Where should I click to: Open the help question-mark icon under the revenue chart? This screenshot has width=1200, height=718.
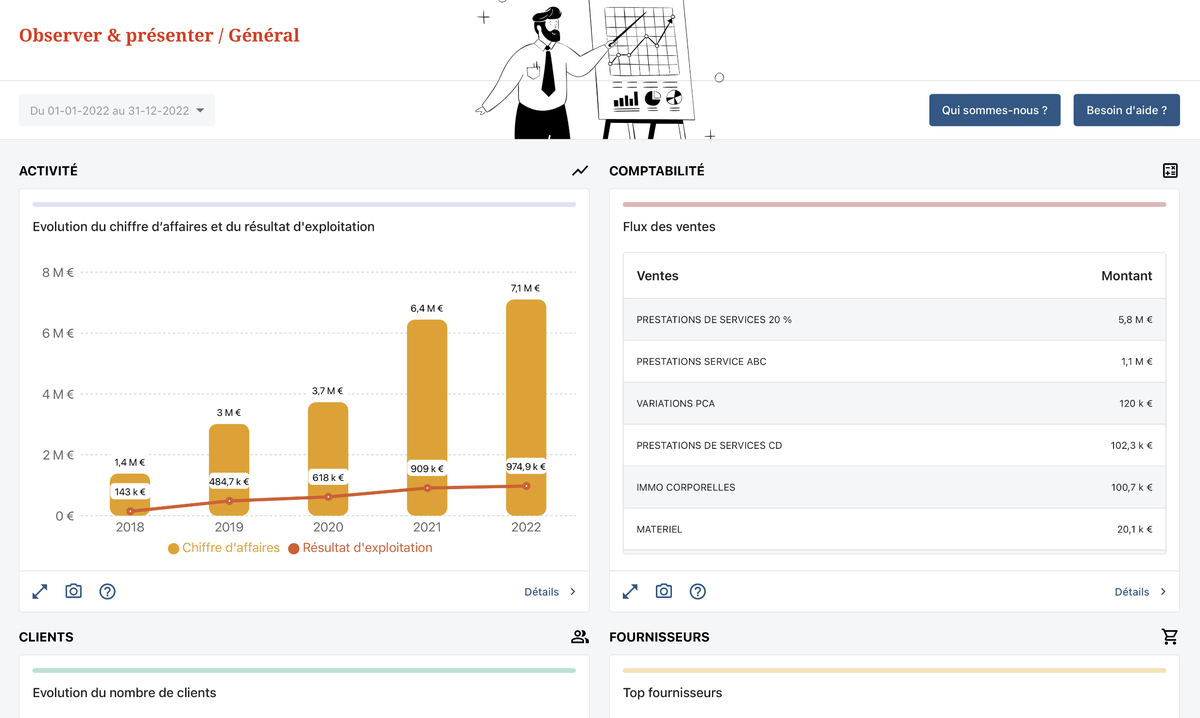click(107, 591)
